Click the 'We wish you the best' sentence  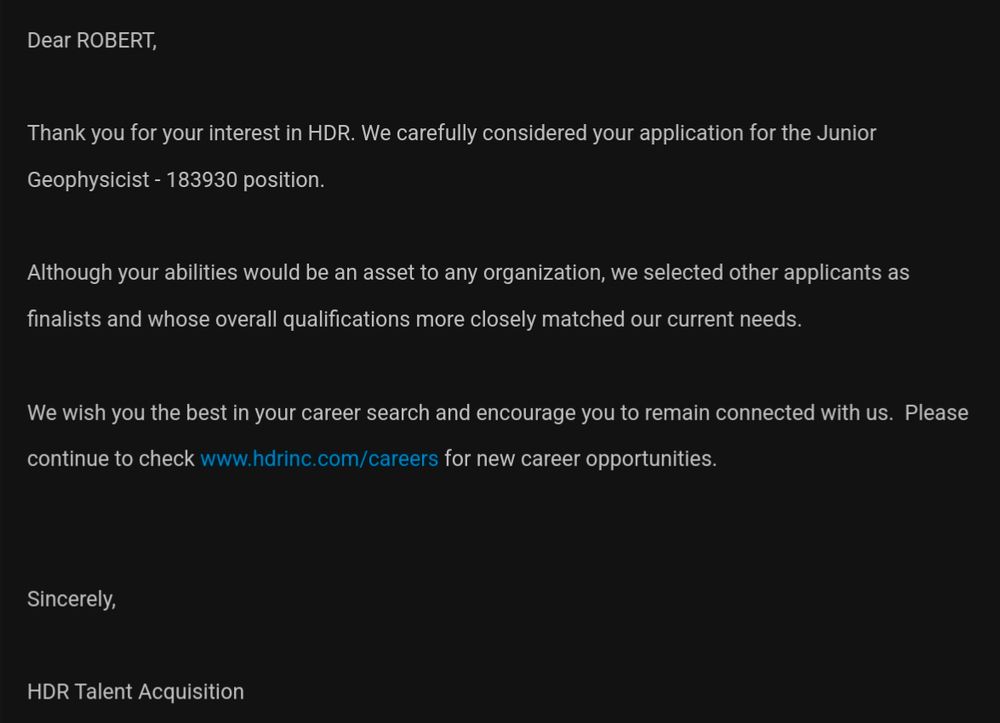(x=127, y=413)
